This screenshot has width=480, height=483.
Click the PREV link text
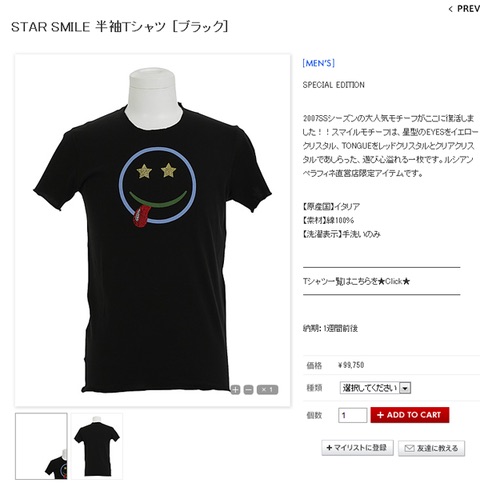(x=468, y=9)
